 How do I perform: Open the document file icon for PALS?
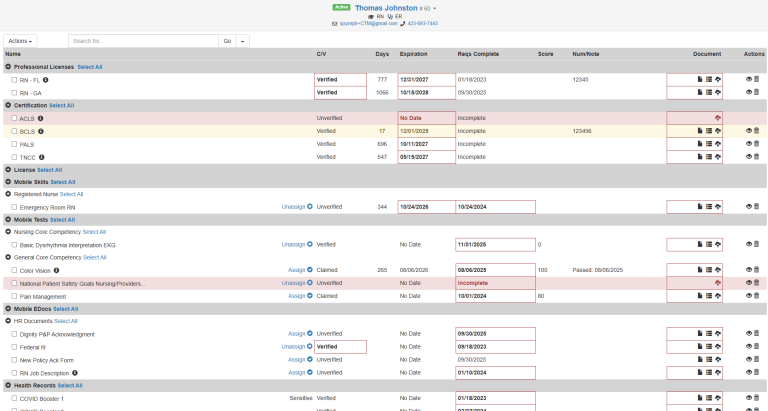click(700, 144)
